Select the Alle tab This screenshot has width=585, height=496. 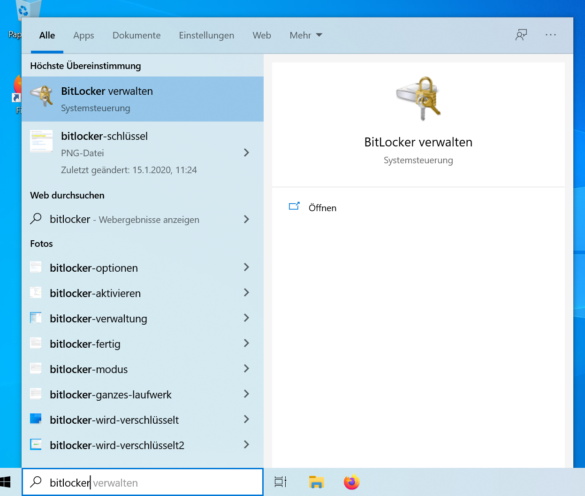47,35
